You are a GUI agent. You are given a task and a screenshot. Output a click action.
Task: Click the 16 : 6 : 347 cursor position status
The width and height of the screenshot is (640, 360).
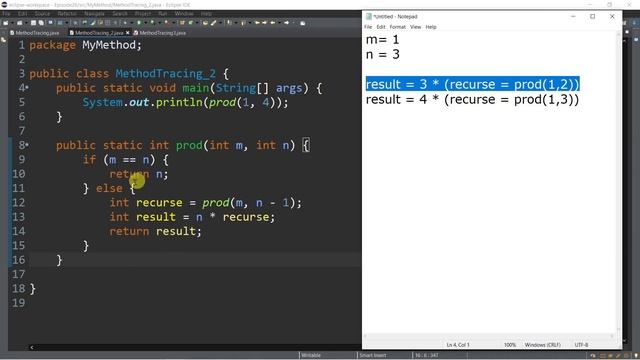[427, 355]
